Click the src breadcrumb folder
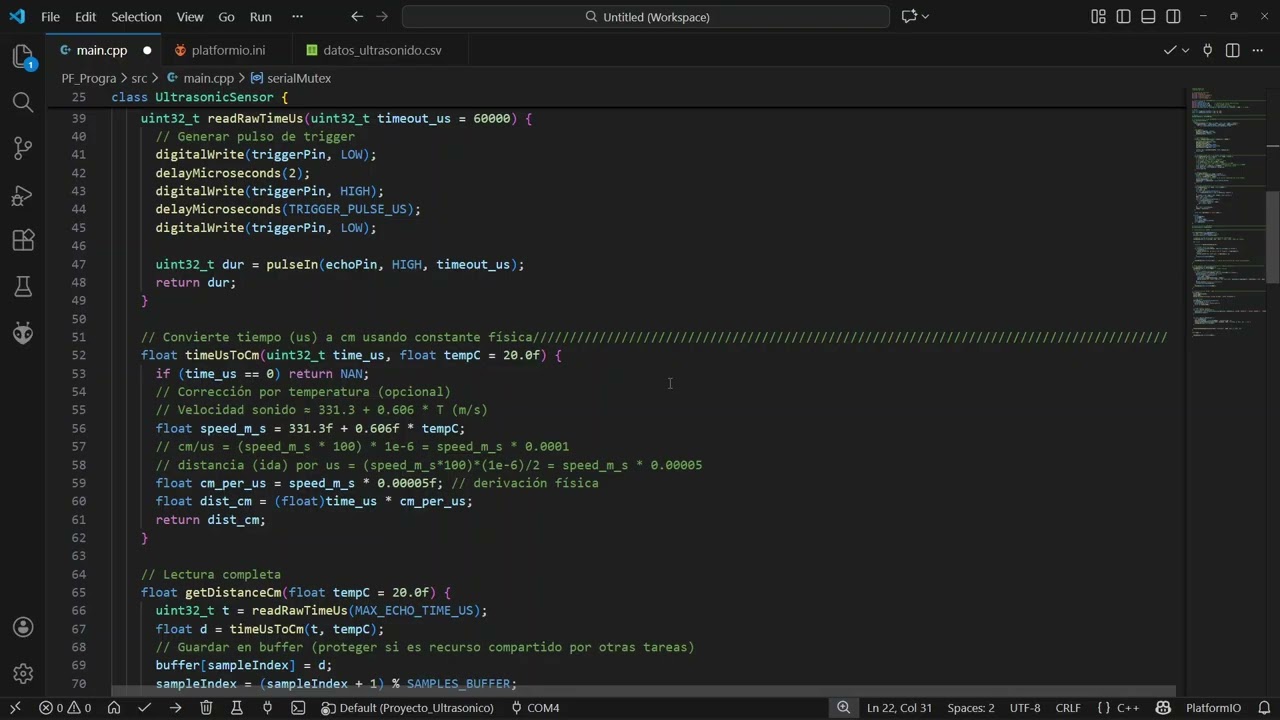1280x720 pixels. tap(139, 78)
